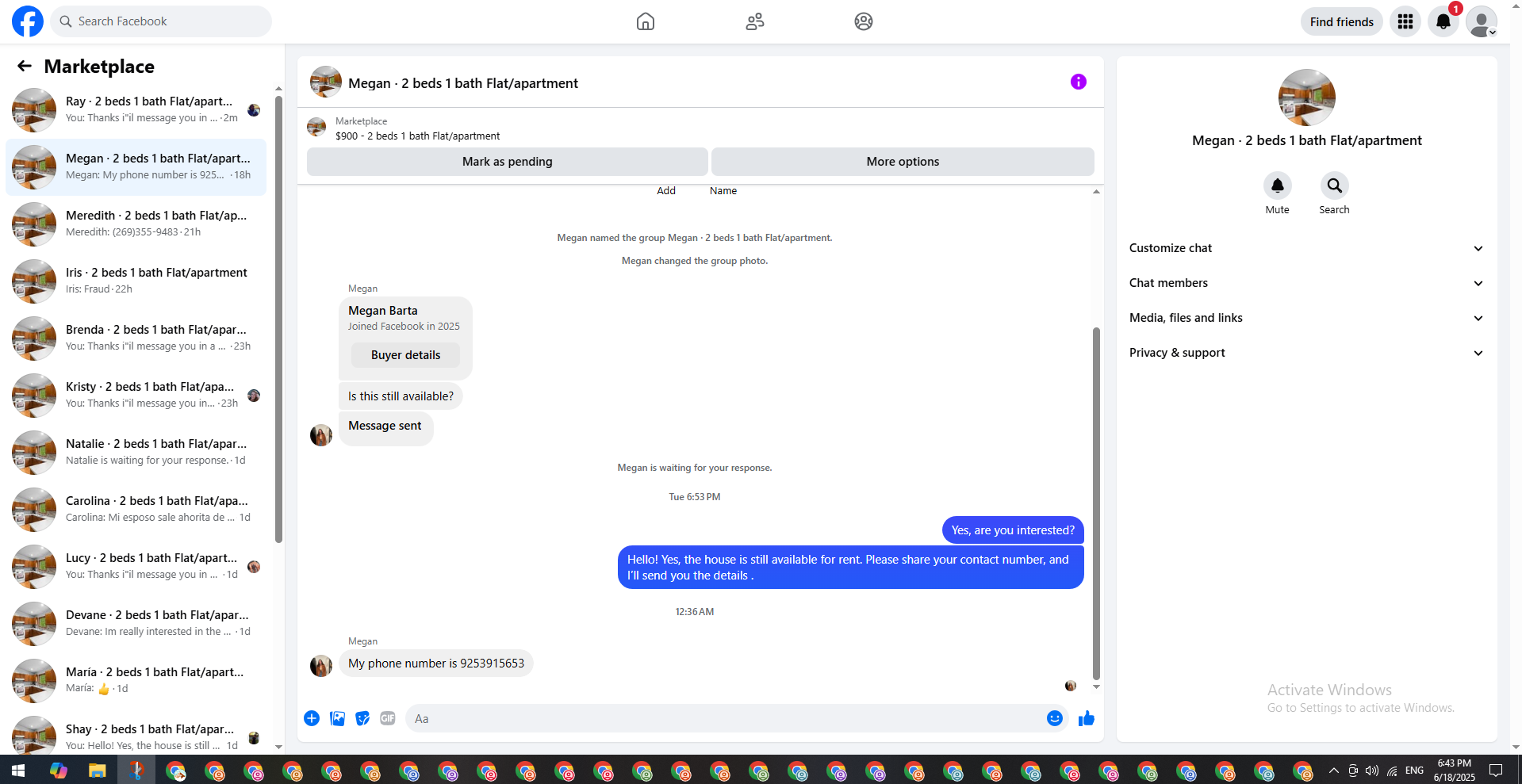This screenshot has width=1522, height=784.
Task: Click the 'Is this still available?' message
Action: tap(401, 396)
